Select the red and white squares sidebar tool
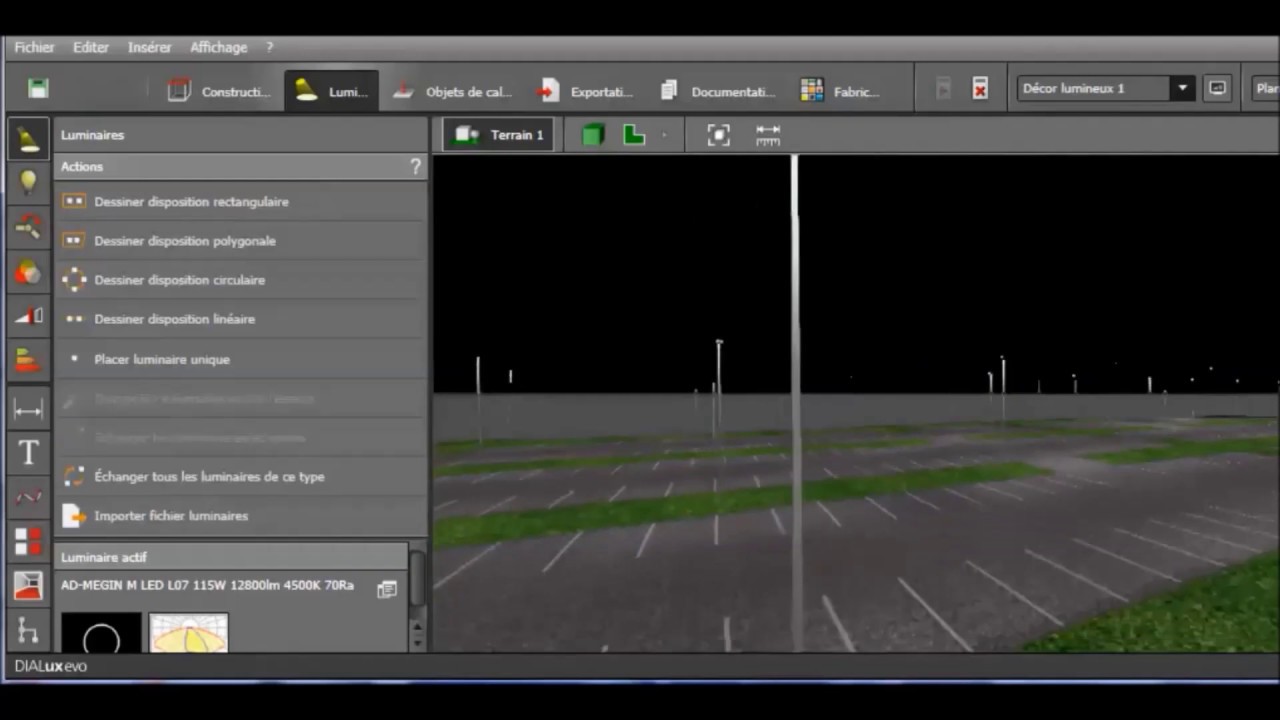 tap(28, 542)
